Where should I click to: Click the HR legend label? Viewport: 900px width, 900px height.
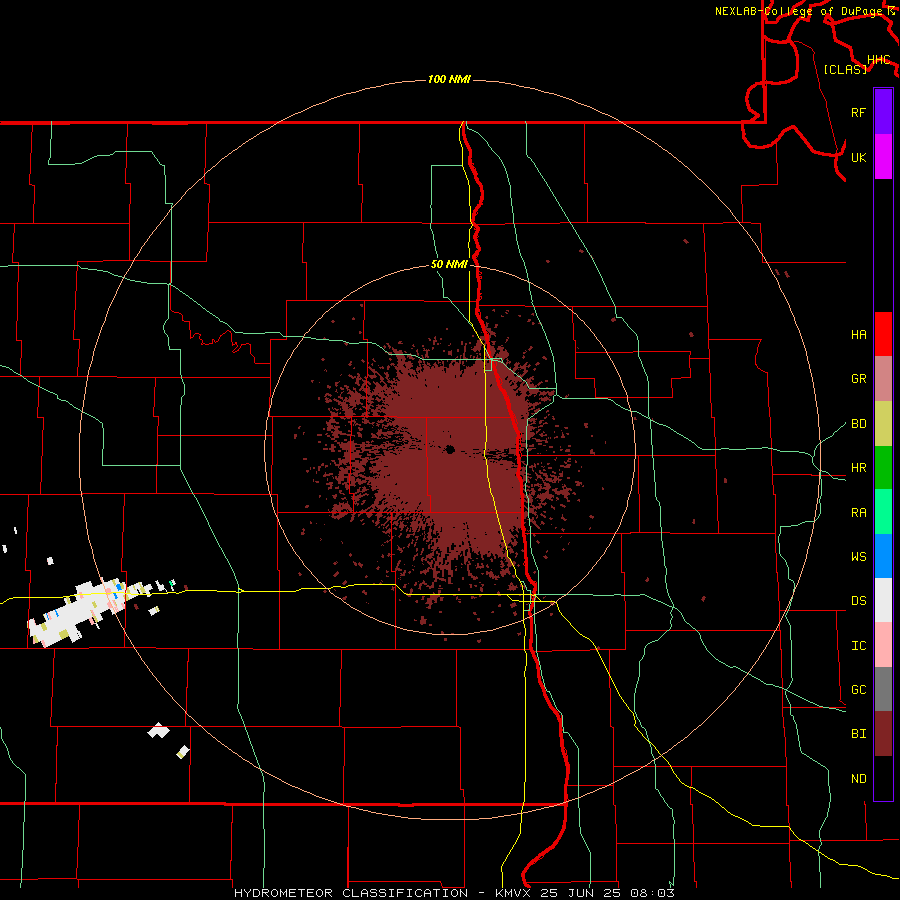pyautogui.click(x=858, y=468)
